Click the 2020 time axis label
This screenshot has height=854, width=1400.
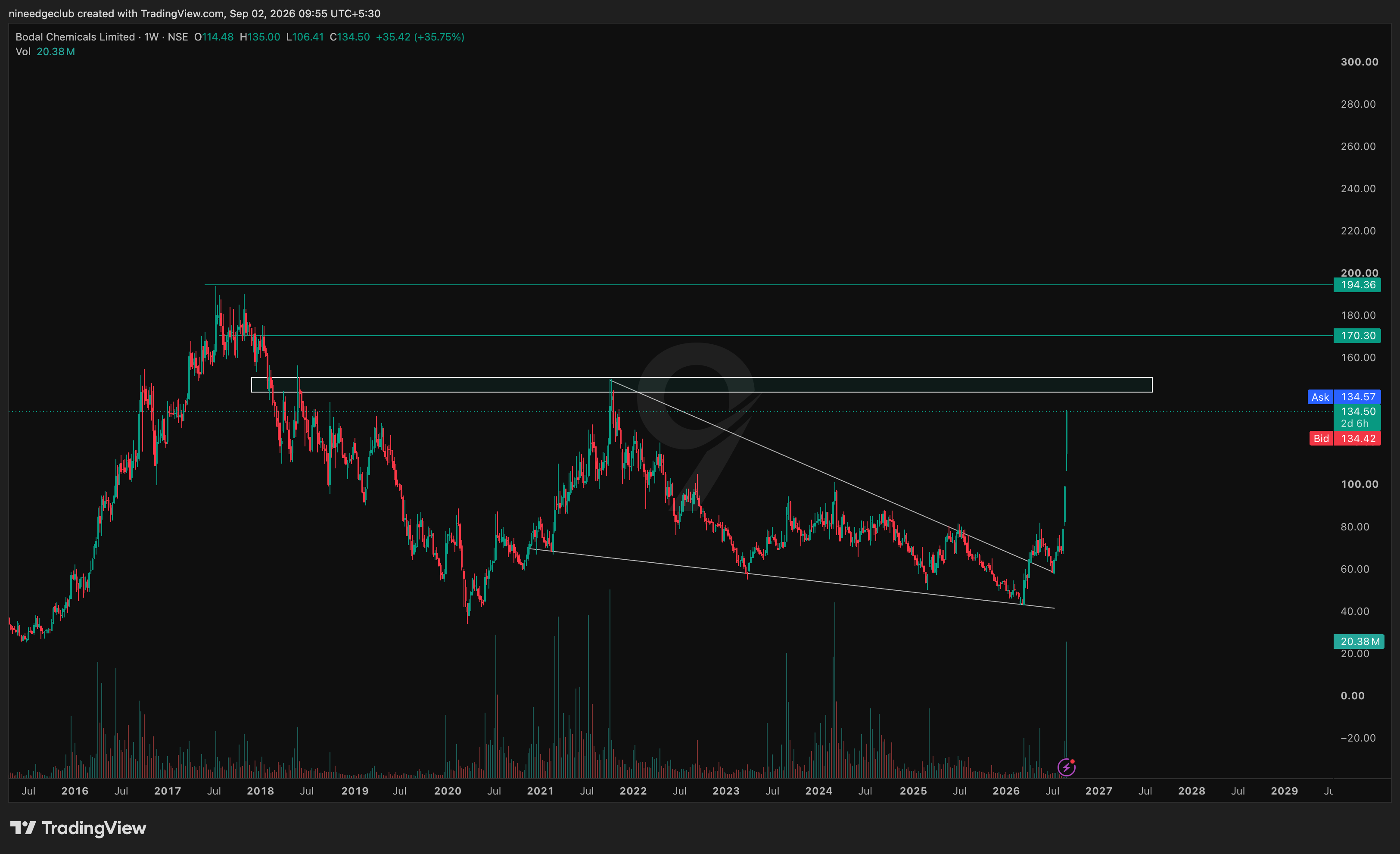pos(448,791)
